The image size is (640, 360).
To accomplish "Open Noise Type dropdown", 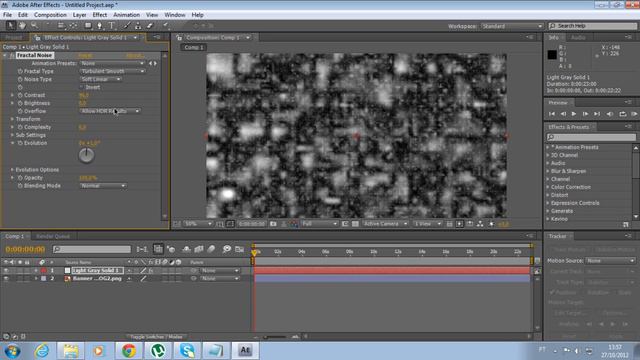I will coord(100,79).
